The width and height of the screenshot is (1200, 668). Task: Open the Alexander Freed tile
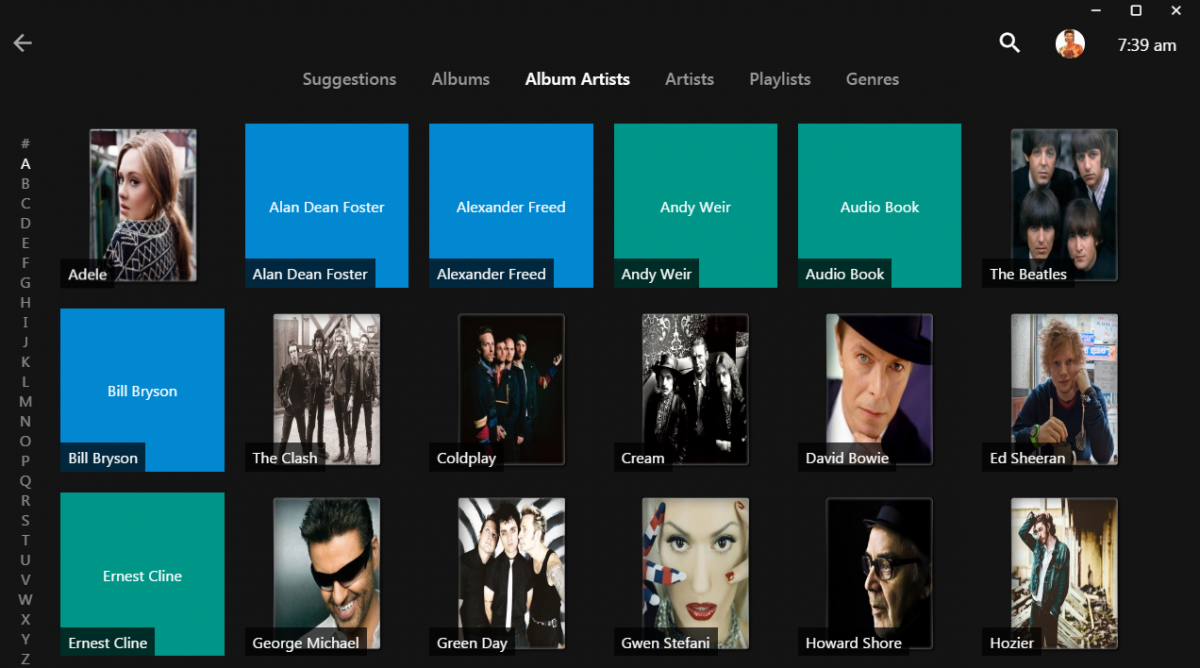[x=511, y=206]
